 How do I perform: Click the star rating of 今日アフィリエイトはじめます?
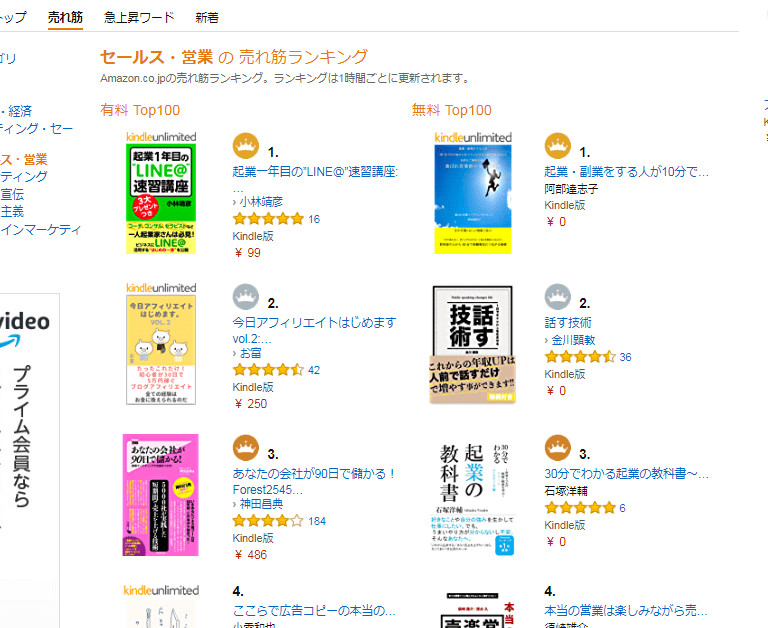tap(268, 369)
